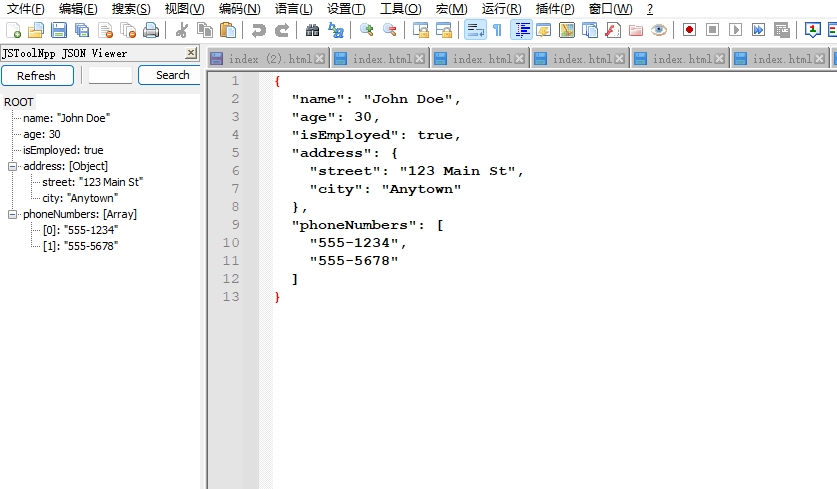Stop macro recording with the square icon

tap(712, 30)
